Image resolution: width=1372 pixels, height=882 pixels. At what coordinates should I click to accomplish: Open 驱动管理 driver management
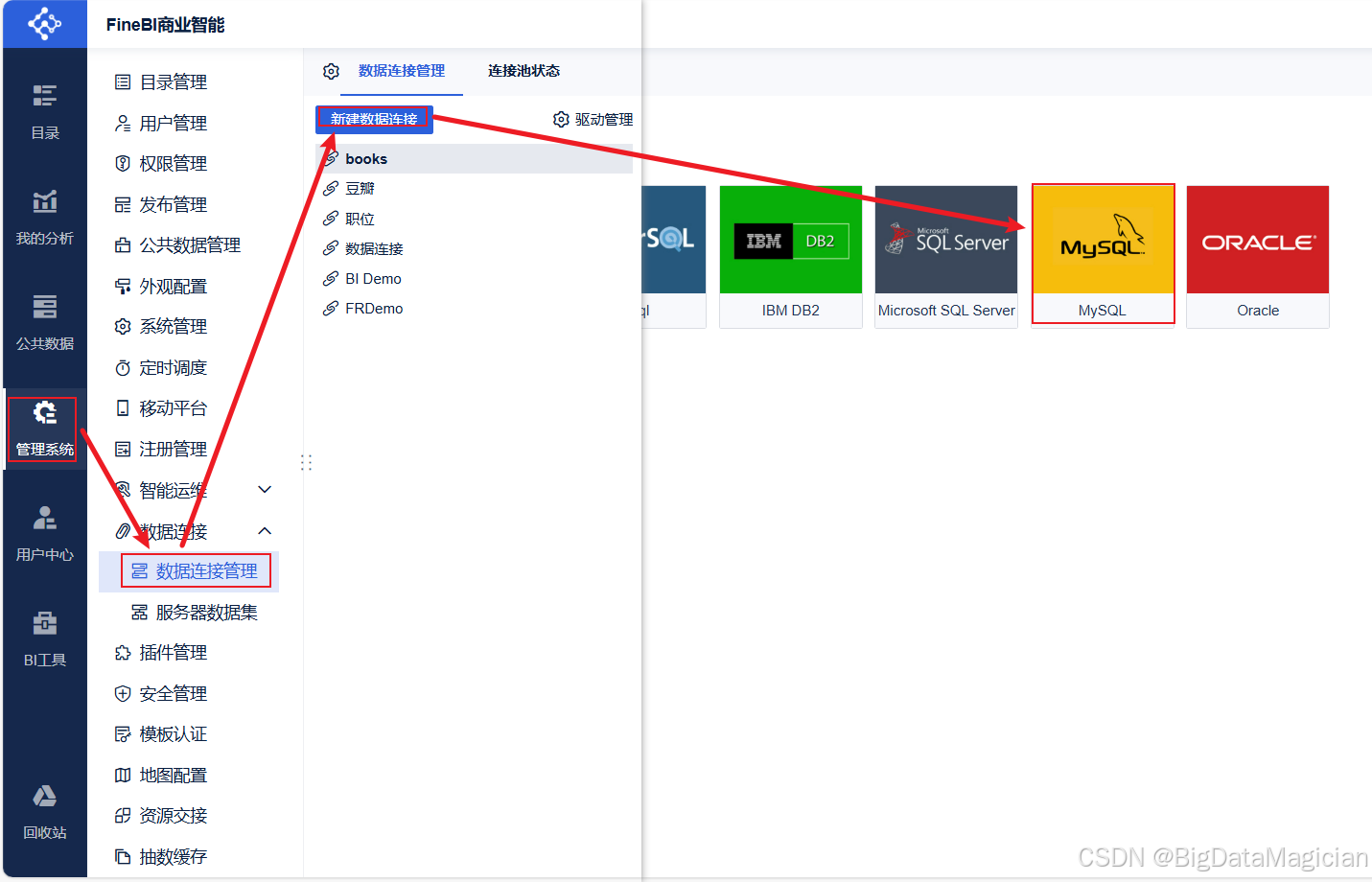coord(593,120)
